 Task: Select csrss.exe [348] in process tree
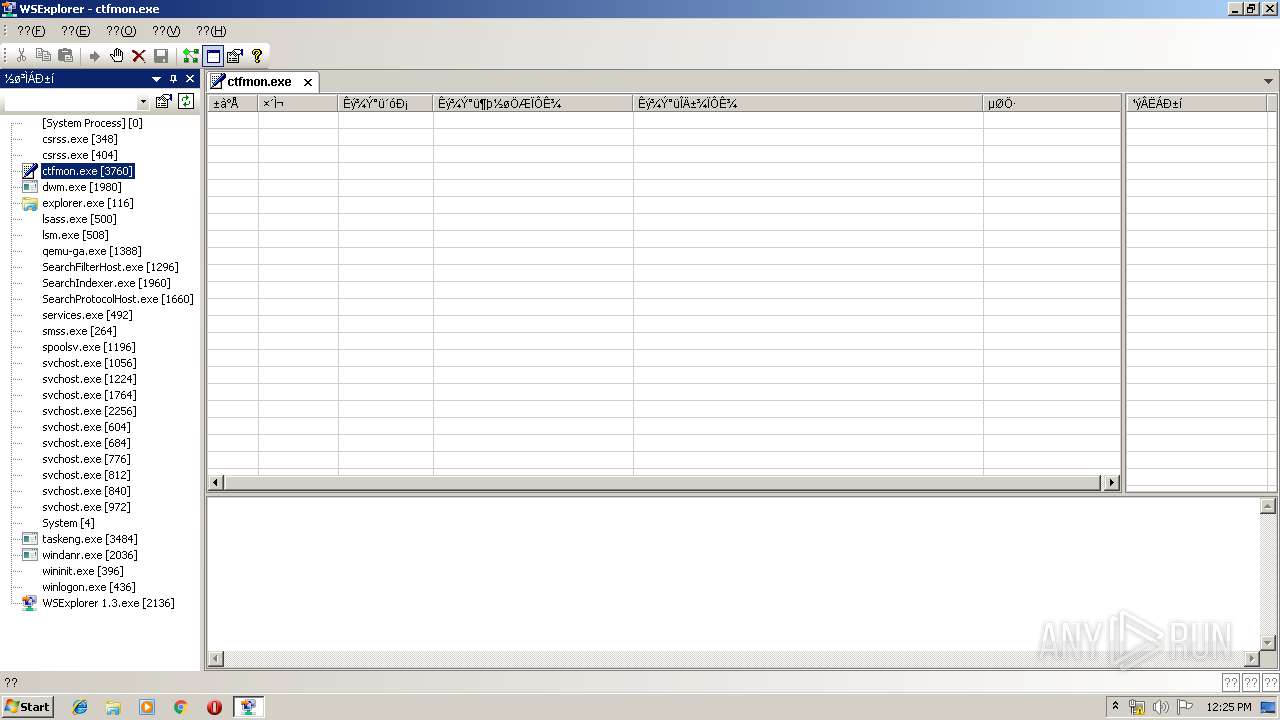pyautogui.click(x=80, y=139)
